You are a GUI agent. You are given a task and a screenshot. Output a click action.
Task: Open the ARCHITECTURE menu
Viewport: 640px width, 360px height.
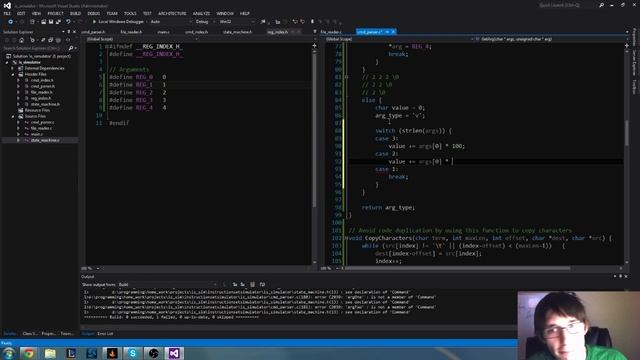(x=172, y=13)
